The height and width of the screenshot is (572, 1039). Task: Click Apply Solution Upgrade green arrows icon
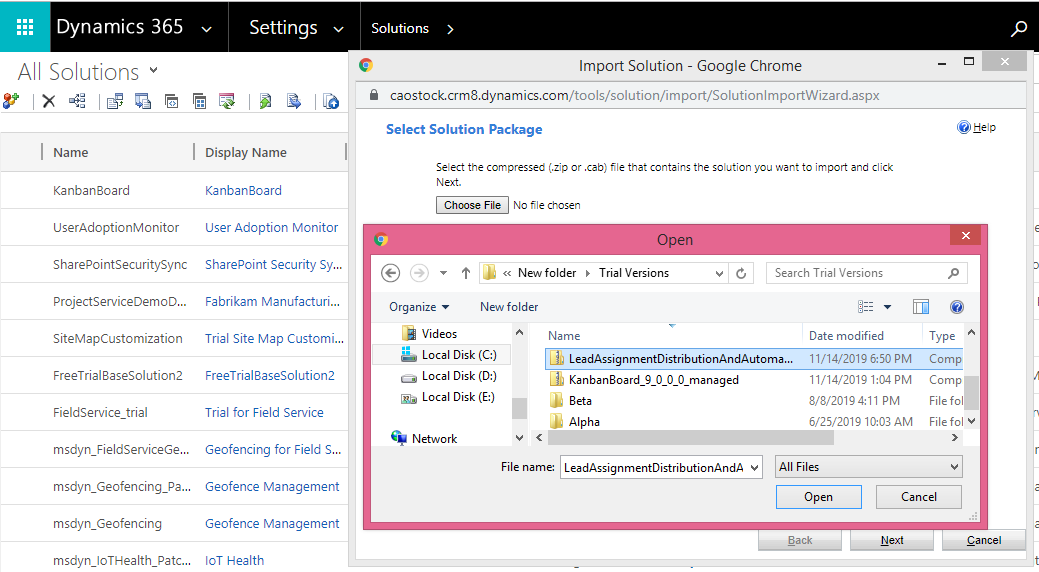pyautogui.click(x=227, y=101)
